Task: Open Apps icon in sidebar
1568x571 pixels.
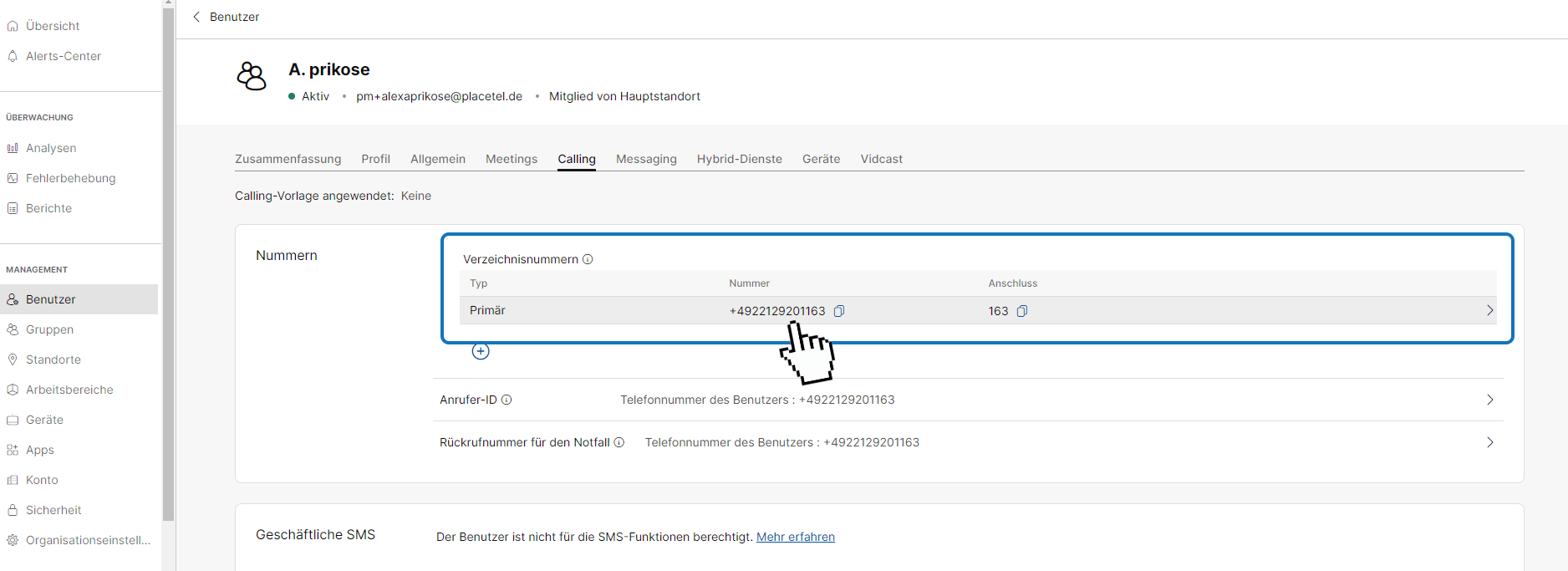Action: pos(13,450)
